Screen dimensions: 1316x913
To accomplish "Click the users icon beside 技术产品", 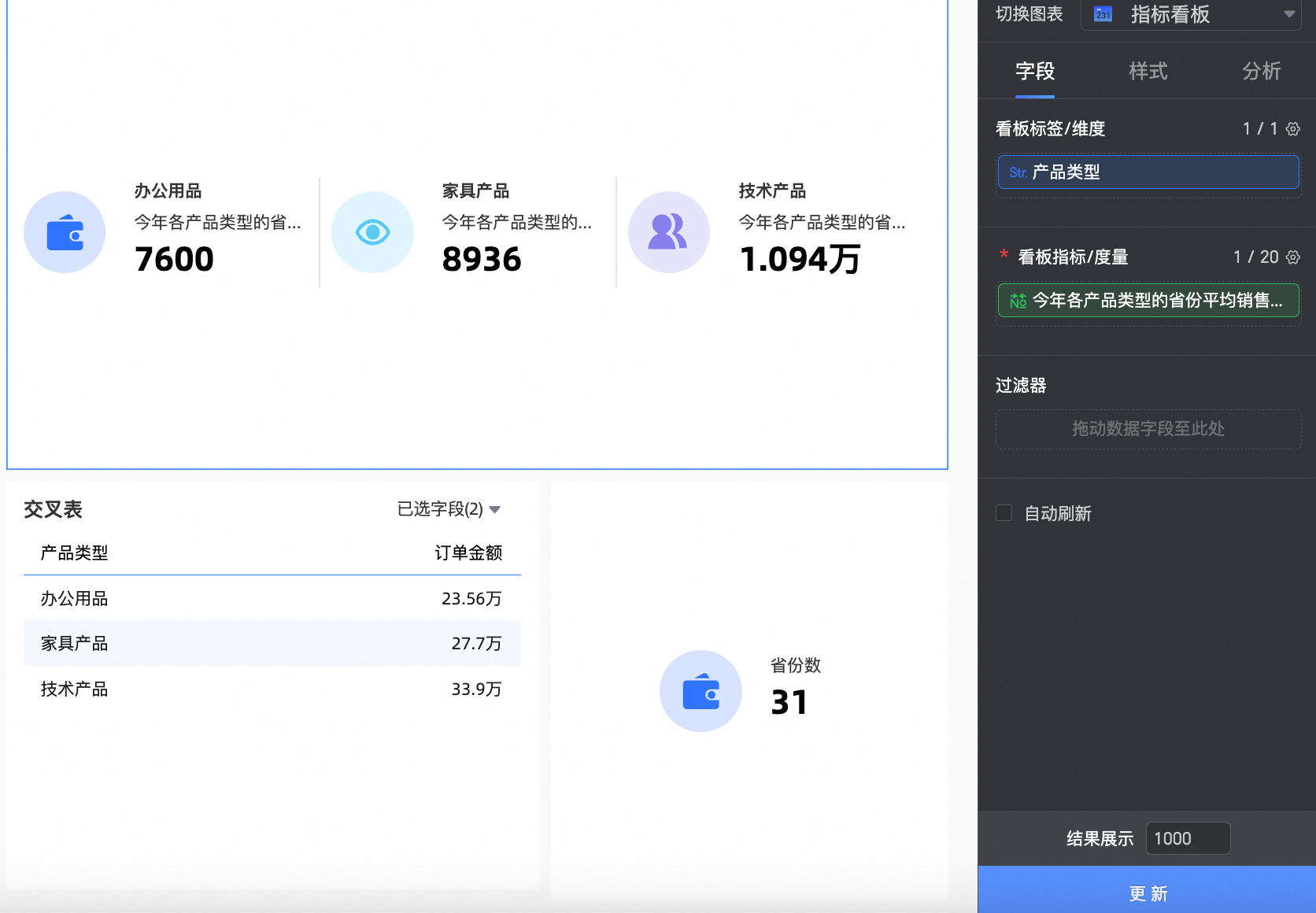I will pos(668,232).
